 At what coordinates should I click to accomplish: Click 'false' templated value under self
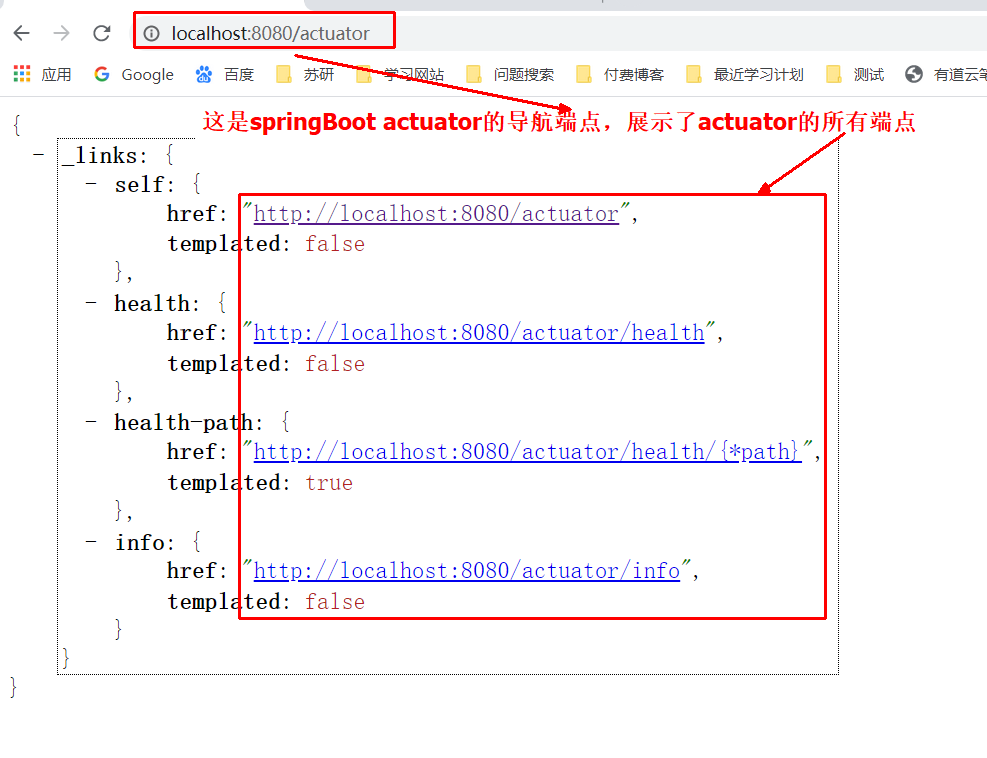[335, 244]
